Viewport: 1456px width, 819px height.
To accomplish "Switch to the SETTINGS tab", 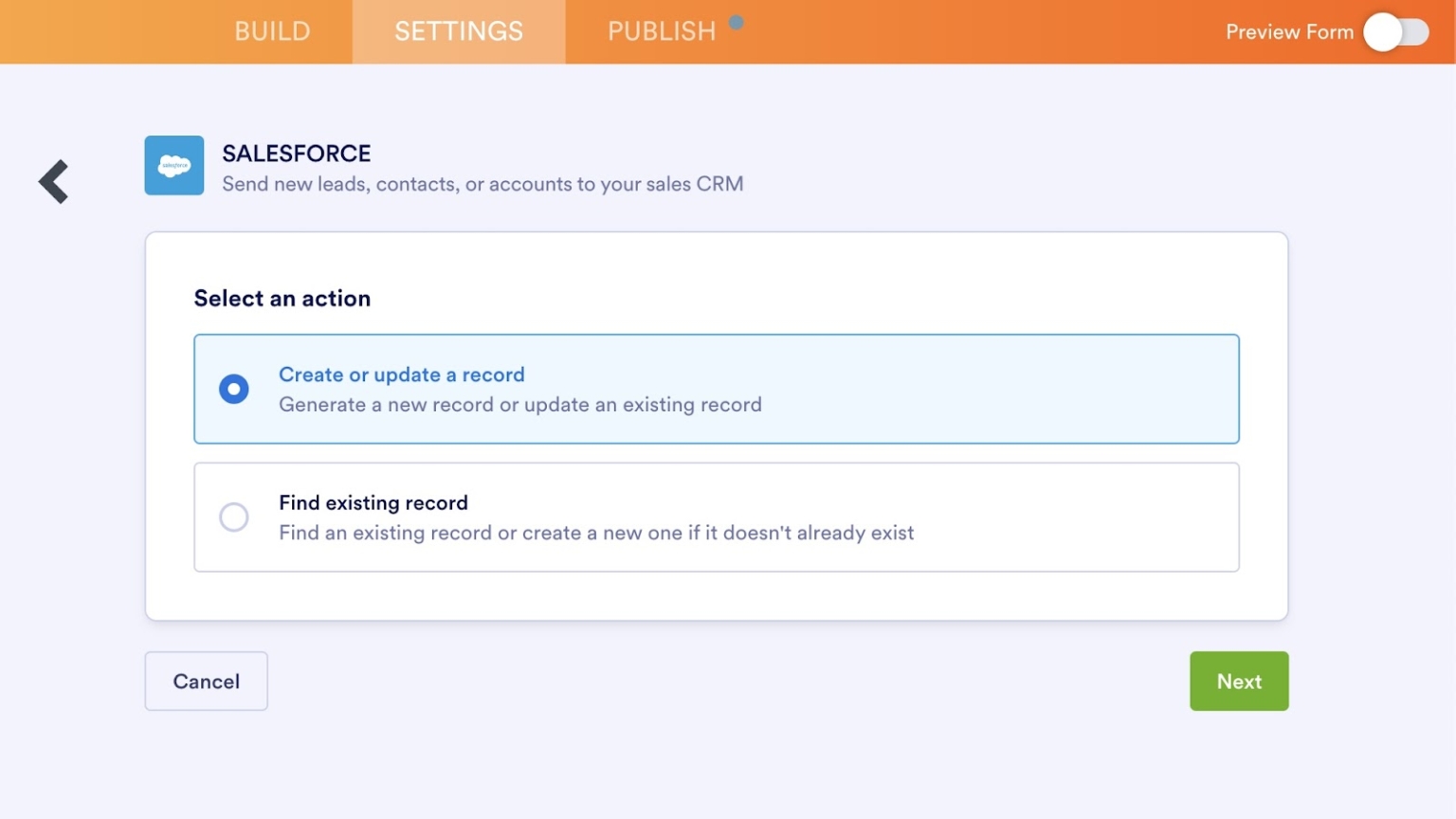I will click(458, 31).
